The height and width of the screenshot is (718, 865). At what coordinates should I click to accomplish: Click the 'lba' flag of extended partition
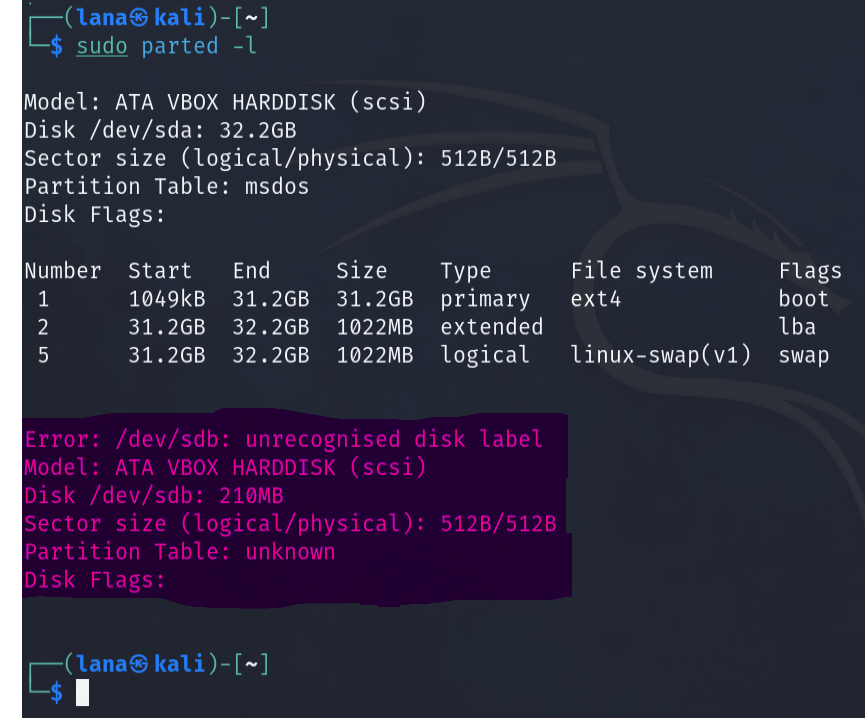pos(797,327)
